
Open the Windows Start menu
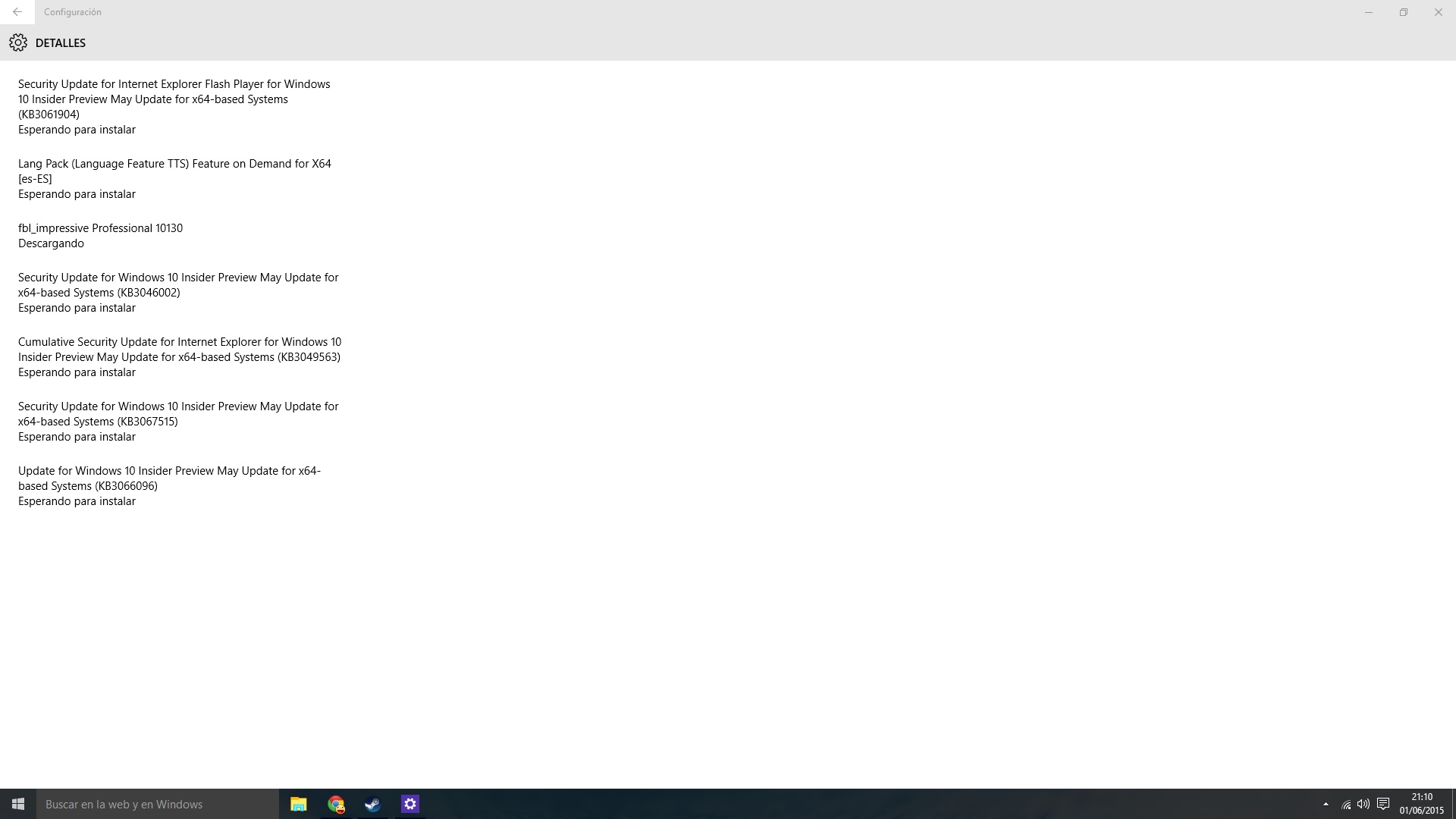18,804
